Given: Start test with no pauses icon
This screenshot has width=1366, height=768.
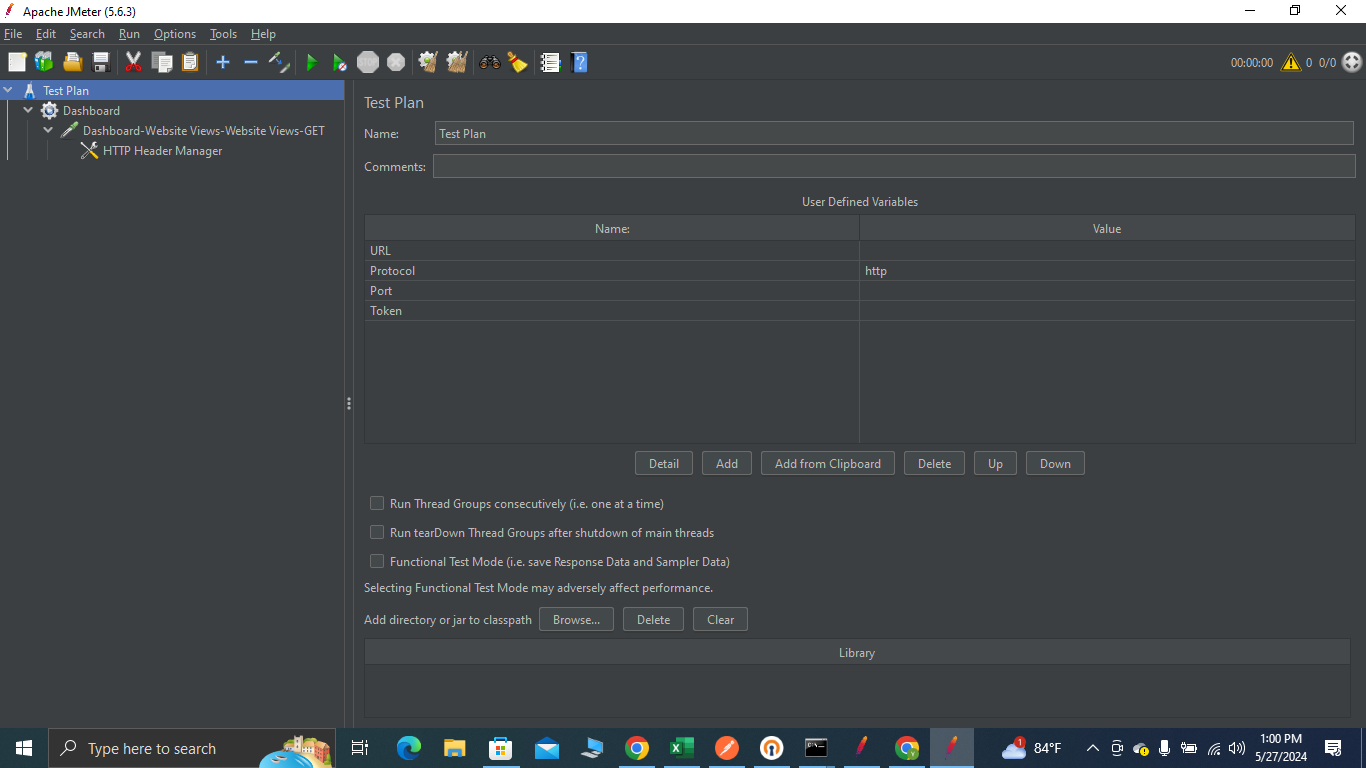Looking at the screenshot, I should (x=340, y=62).
